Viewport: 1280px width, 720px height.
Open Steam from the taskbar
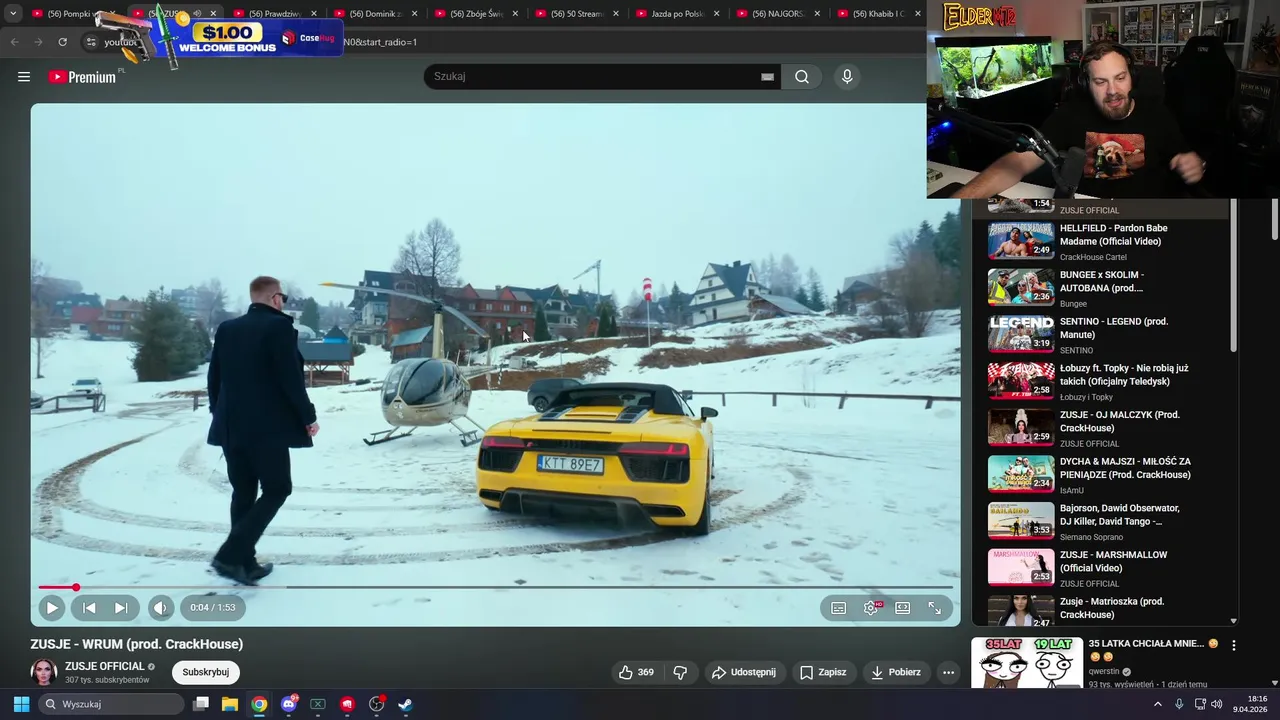(x=405, y=704)
